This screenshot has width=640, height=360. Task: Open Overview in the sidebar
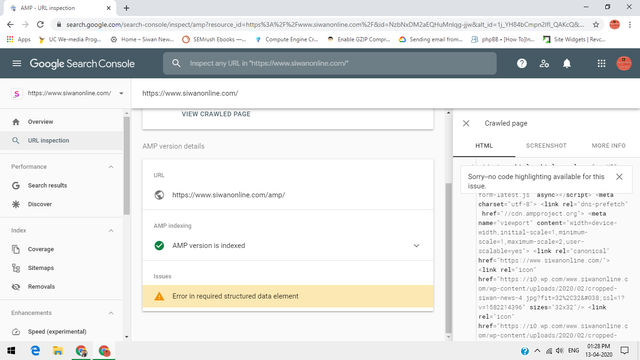click(61, 122)
